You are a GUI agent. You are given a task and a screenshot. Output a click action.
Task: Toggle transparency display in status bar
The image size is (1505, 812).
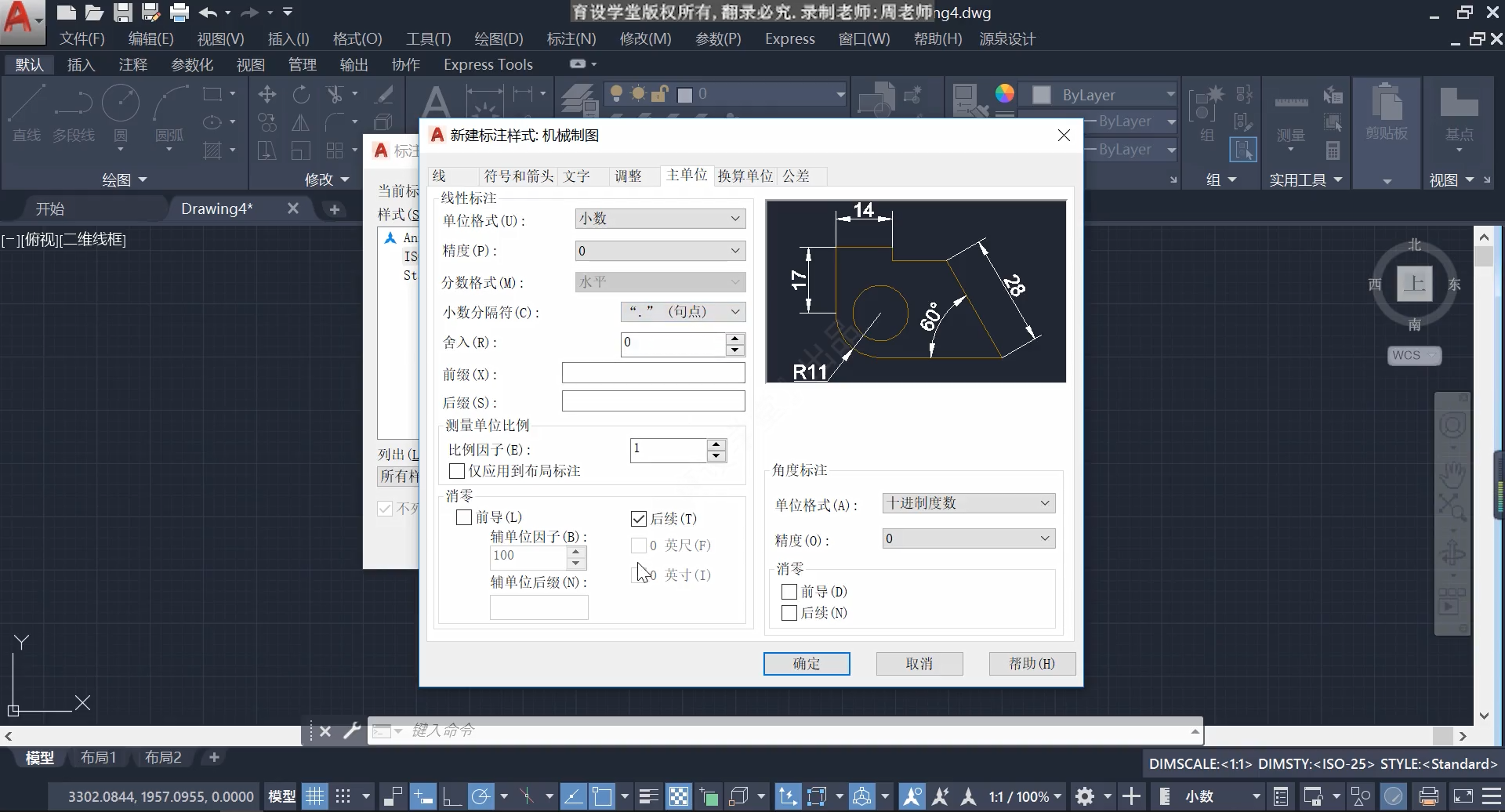point(679,796)
